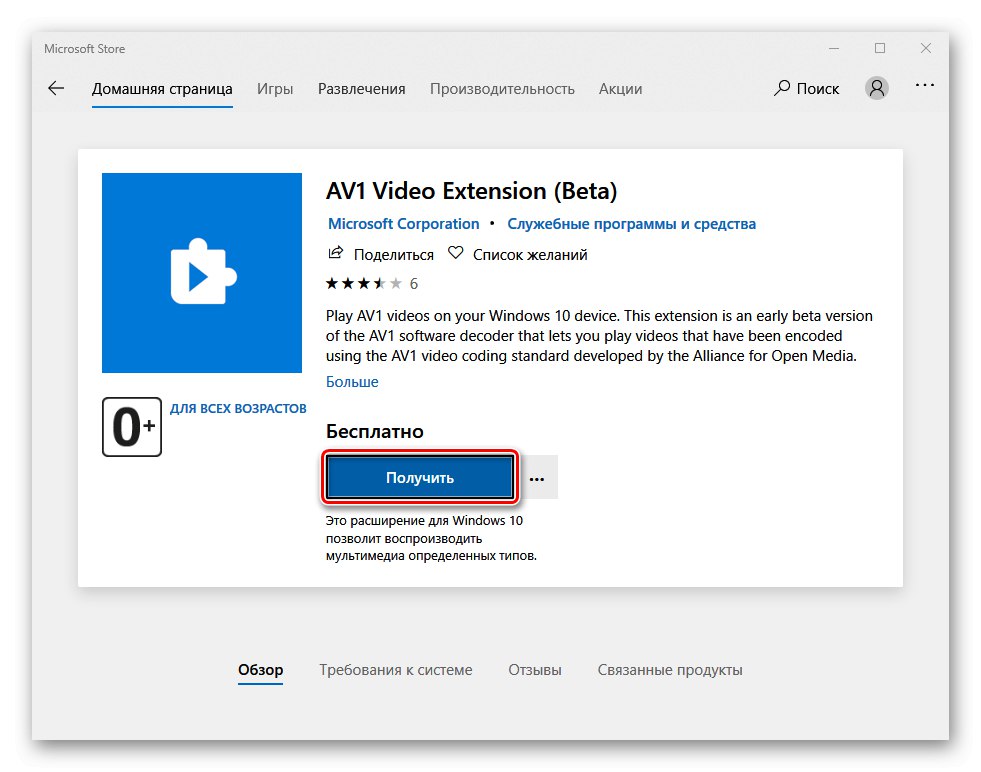This screenshot has width=981, height=772.
Task: Open the three-dot menu in top bar
Action: point(925,87)
